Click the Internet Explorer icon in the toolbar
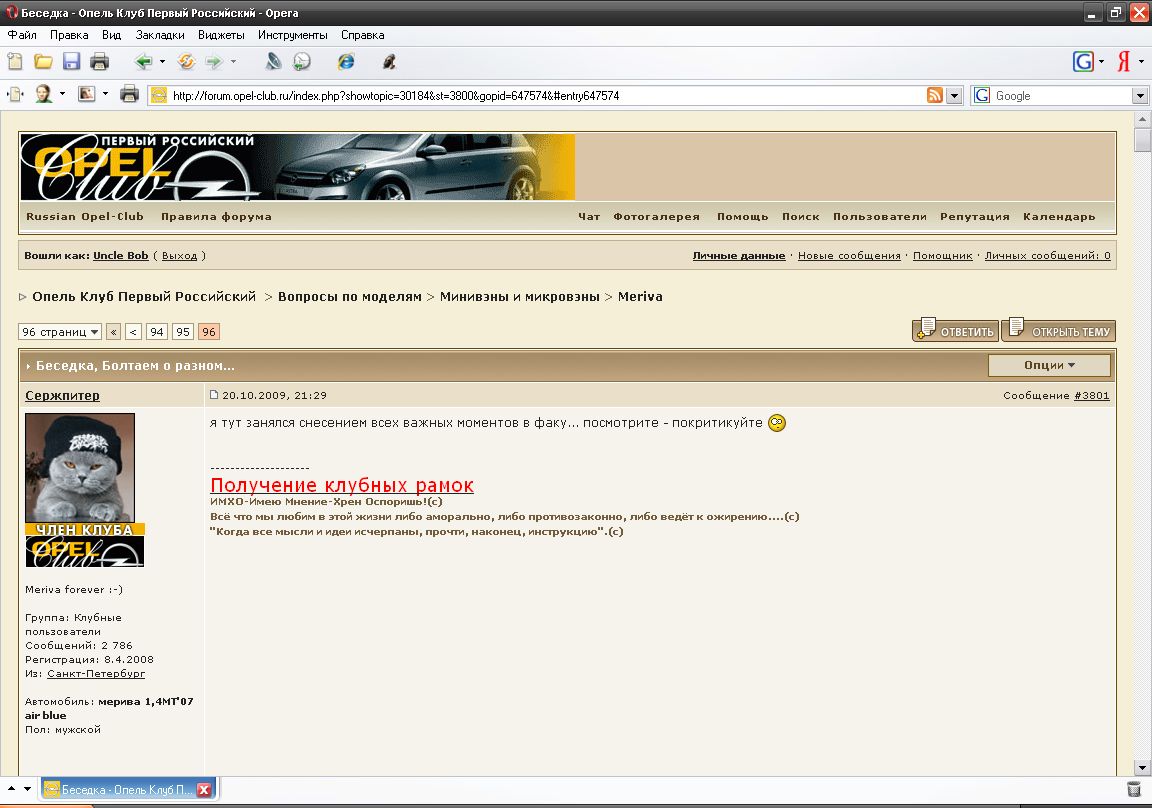Screen dimensions: 1152x808 pyautogui.click(x=346, y=62)
